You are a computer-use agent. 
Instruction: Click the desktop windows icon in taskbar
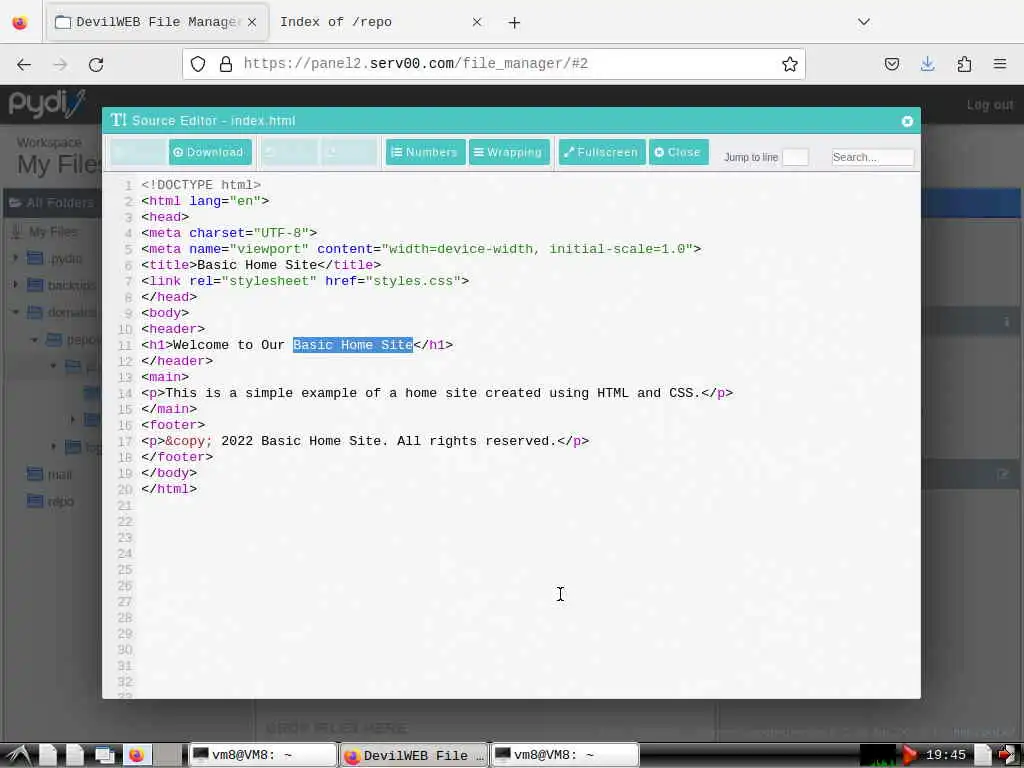click(104, 756)
